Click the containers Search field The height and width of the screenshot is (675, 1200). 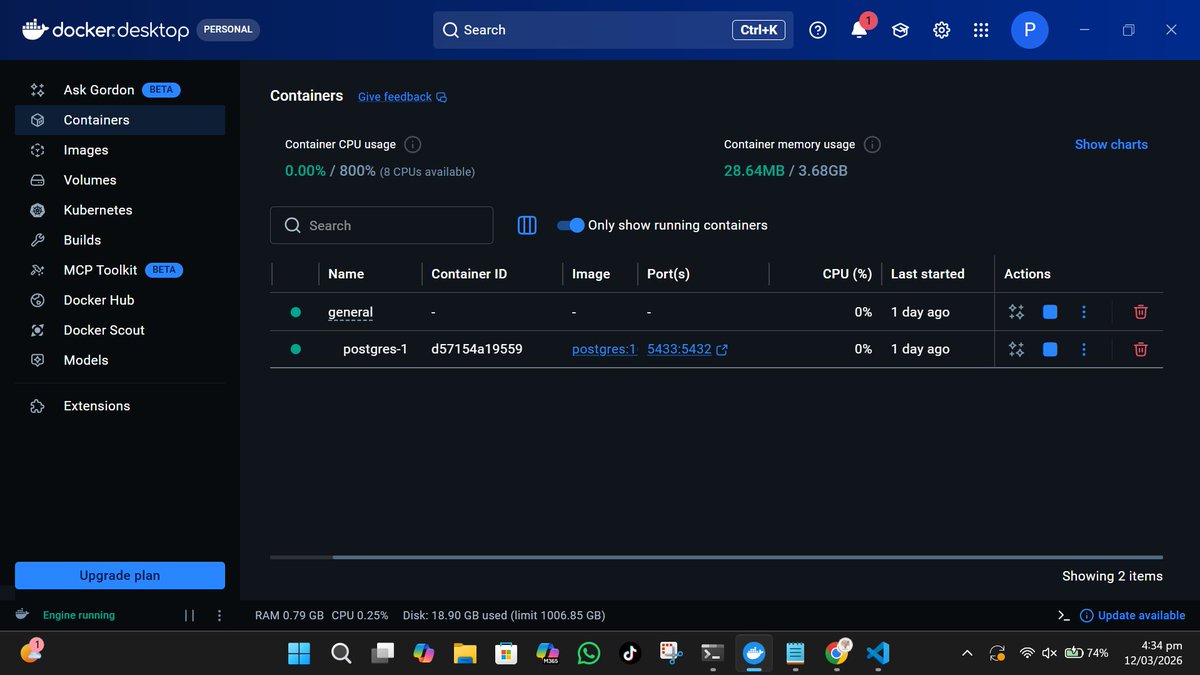point(381,225)
